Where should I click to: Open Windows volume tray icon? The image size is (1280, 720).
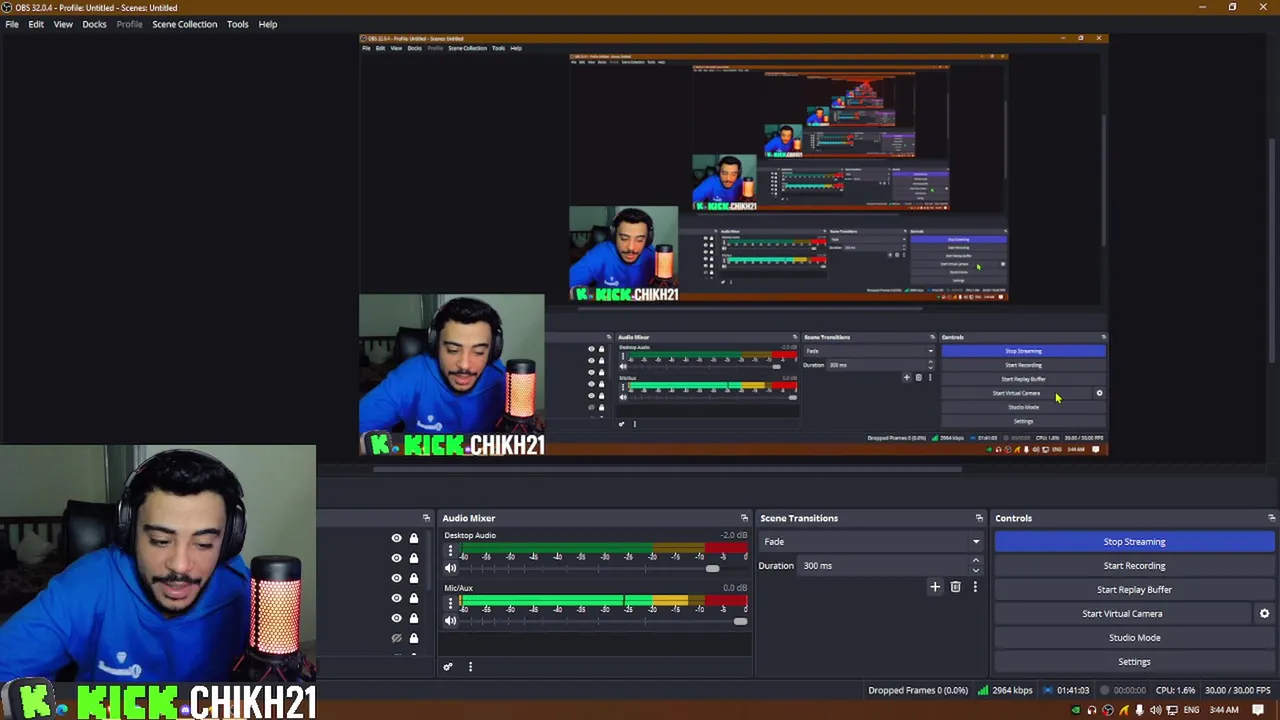click(1156, 711)
